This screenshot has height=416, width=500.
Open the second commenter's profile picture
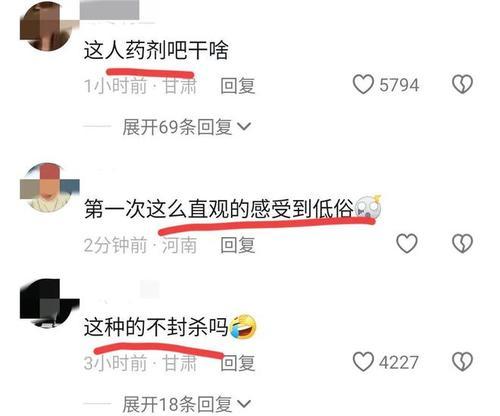pyautogui.click(x=50, y=188)
